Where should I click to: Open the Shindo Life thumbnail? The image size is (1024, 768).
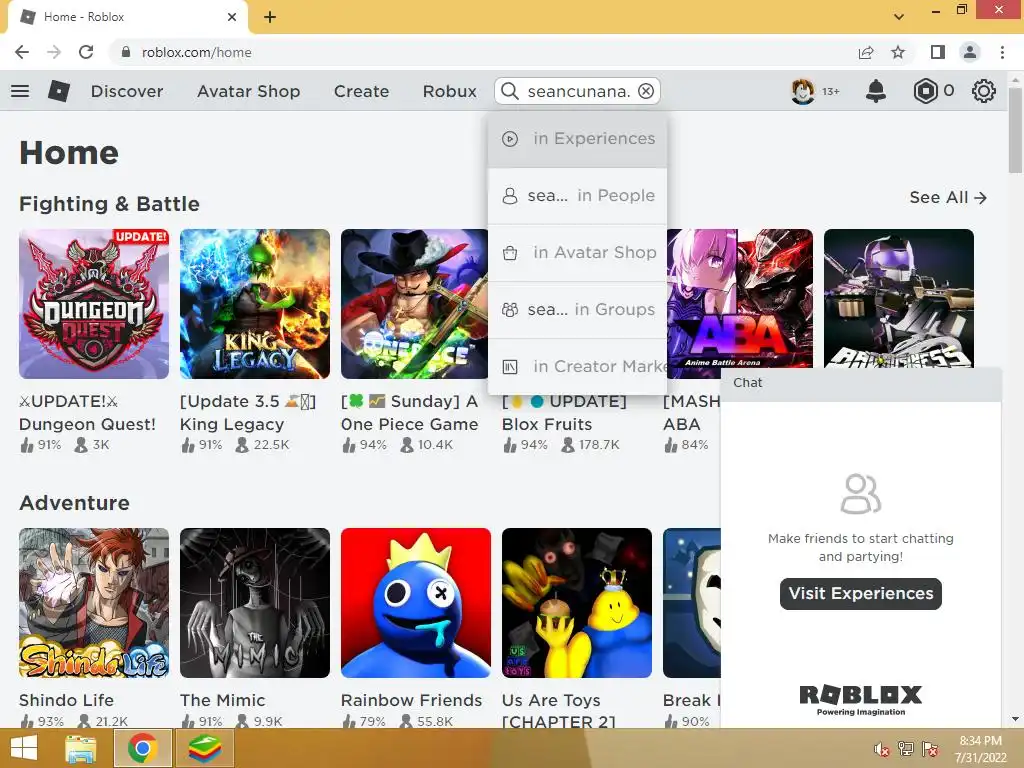click(94, 603)
